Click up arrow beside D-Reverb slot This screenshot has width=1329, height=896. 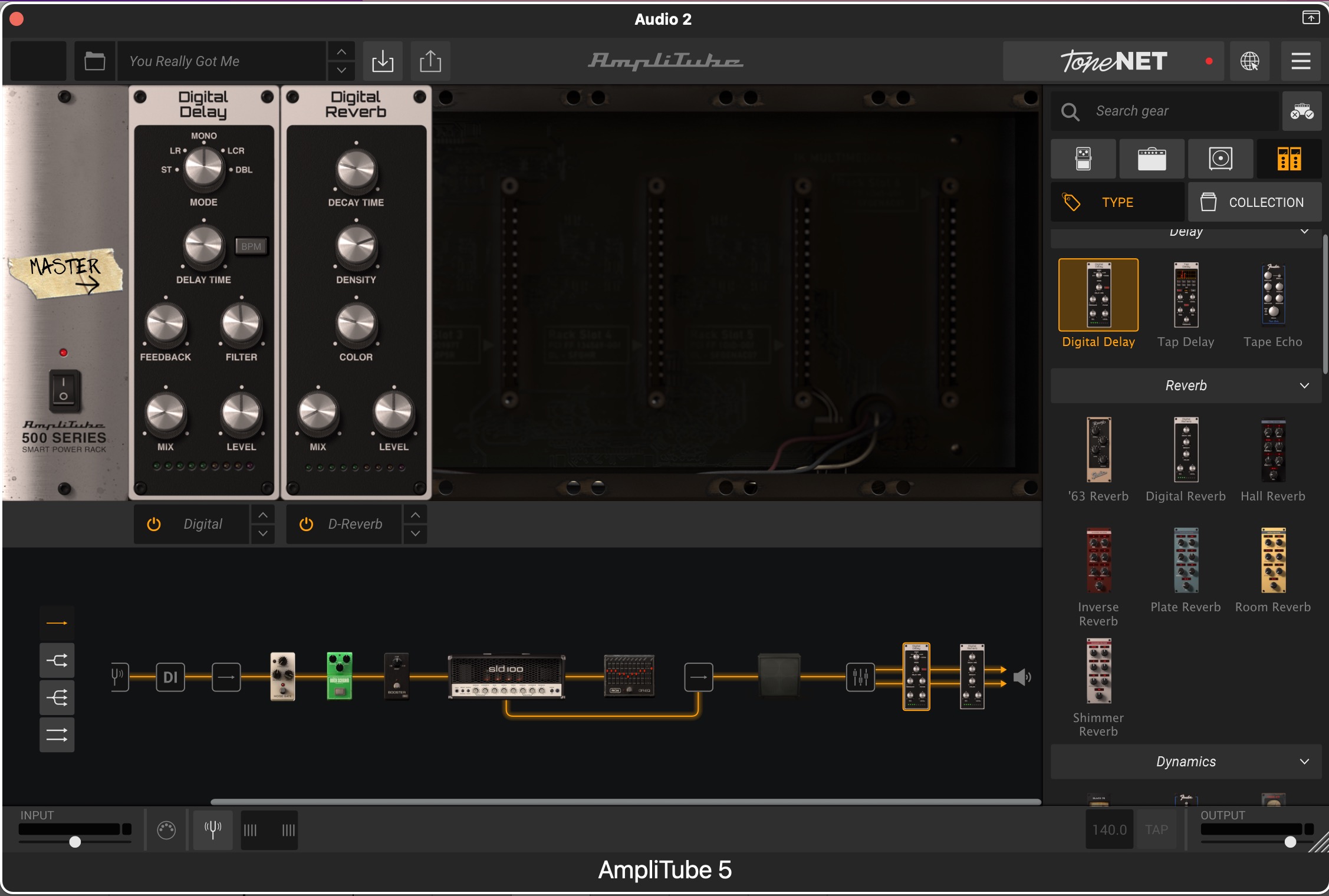pyautogui.click(x=415, y=515)
